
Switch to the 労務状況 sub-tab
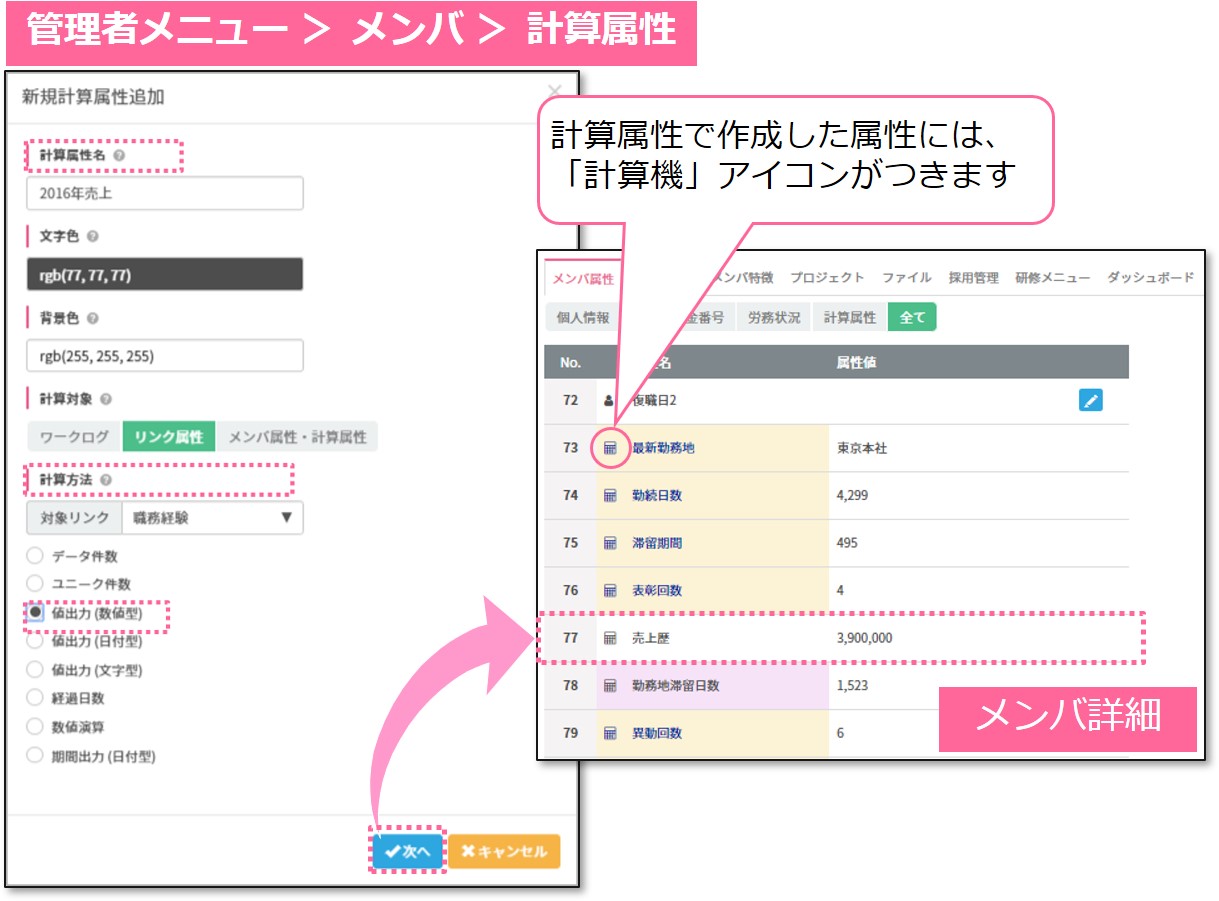[x=774, y=318]
